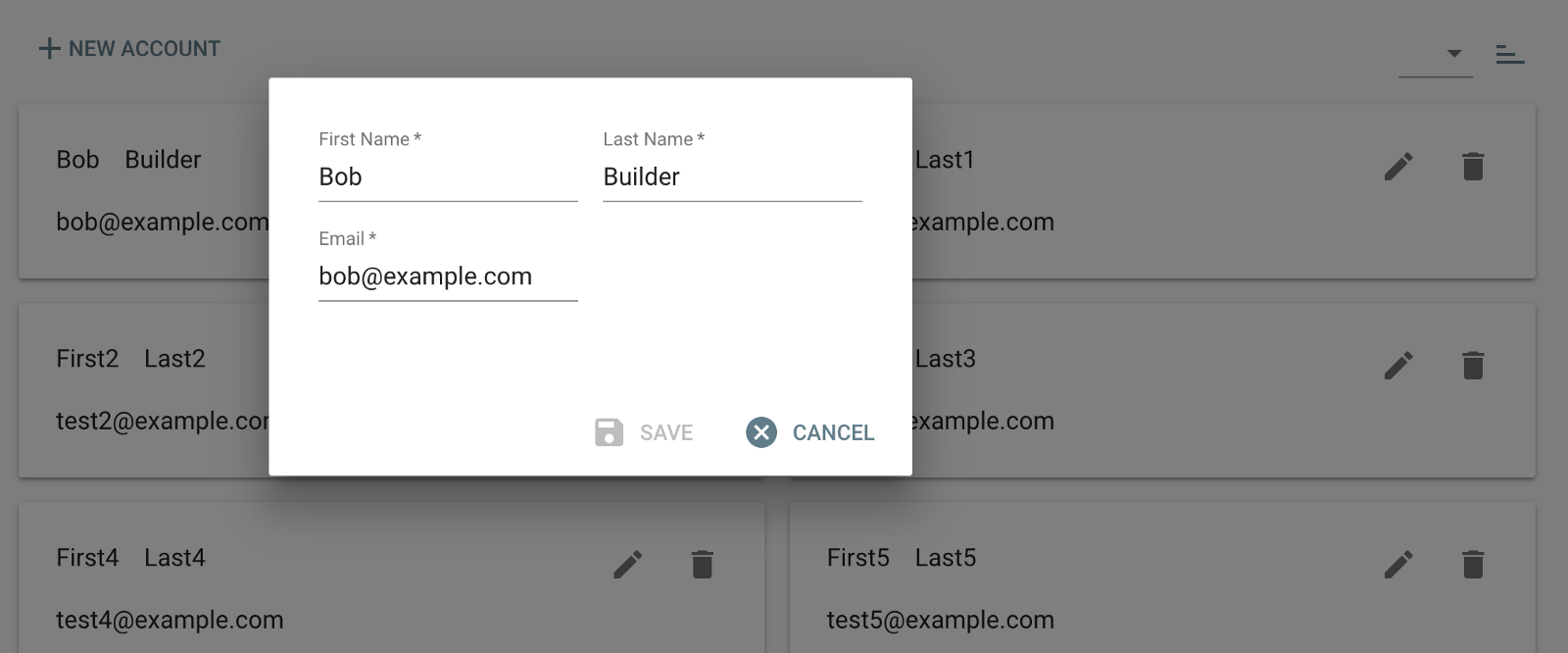
Task: Toggle the sort order icon
Action: [x=1509, y=55]
